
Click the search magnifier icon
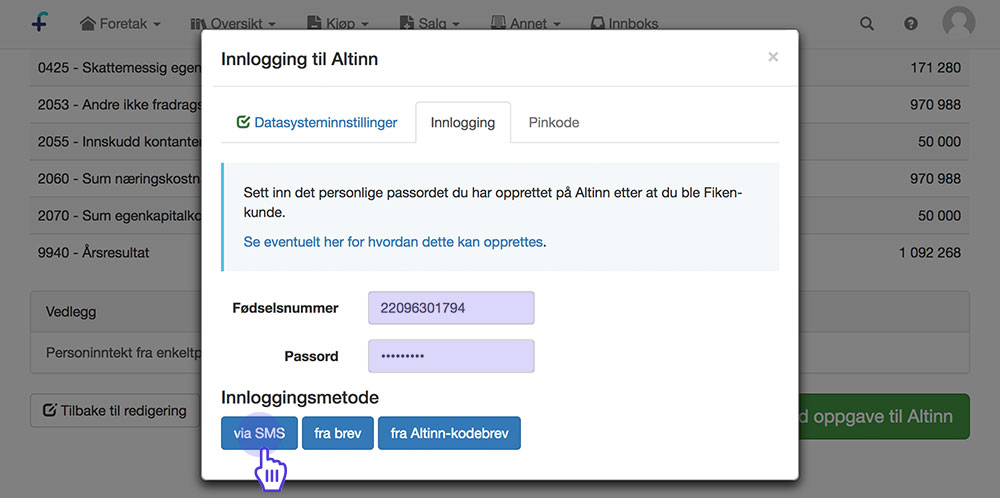pos(867,24)
